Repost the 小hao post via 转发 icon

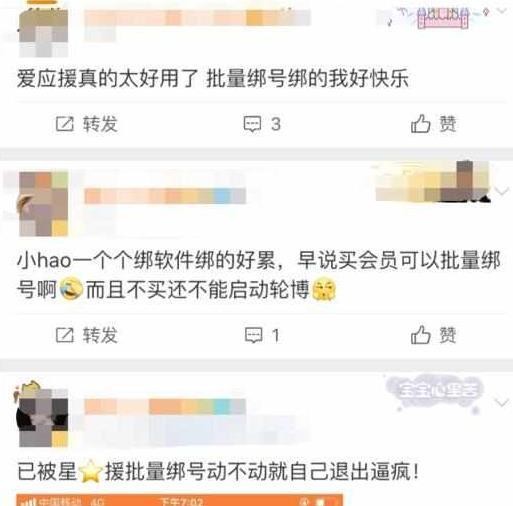coord(87,335)
